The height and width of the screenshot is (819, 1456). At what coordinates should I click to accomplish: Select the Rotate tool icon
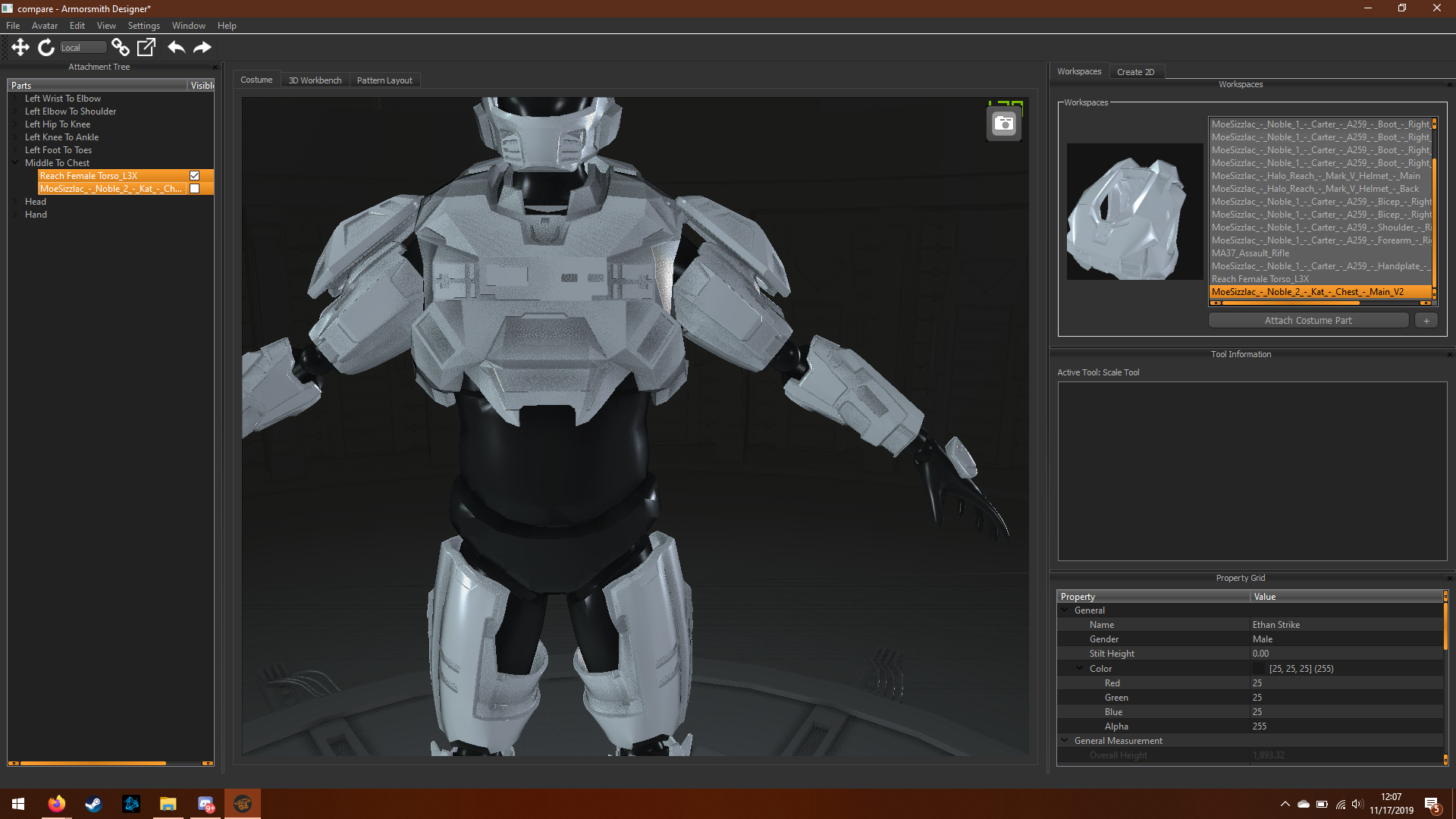(x=46, y=47)
